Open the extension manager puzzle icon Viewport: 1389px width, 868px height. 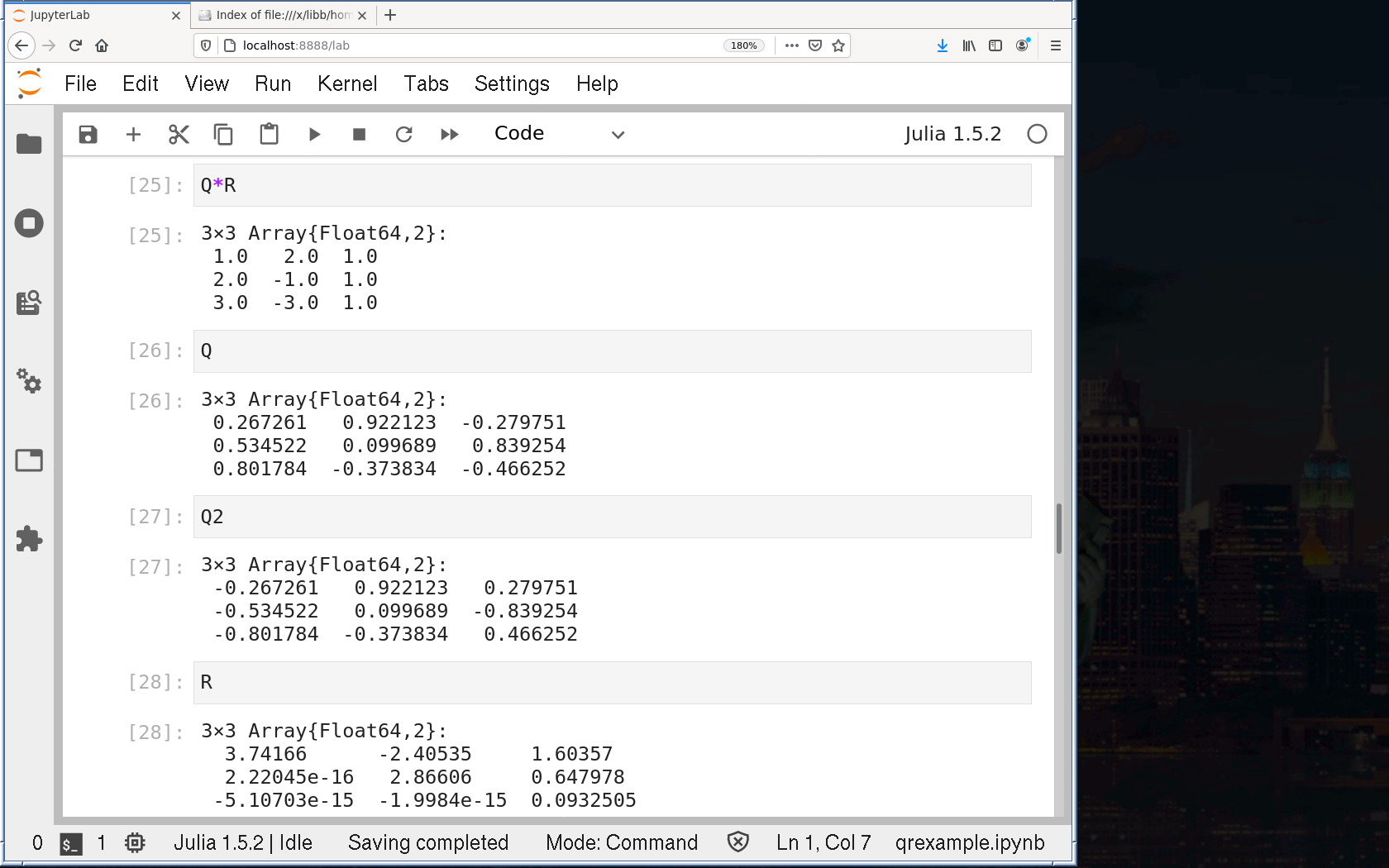[29, 539]
